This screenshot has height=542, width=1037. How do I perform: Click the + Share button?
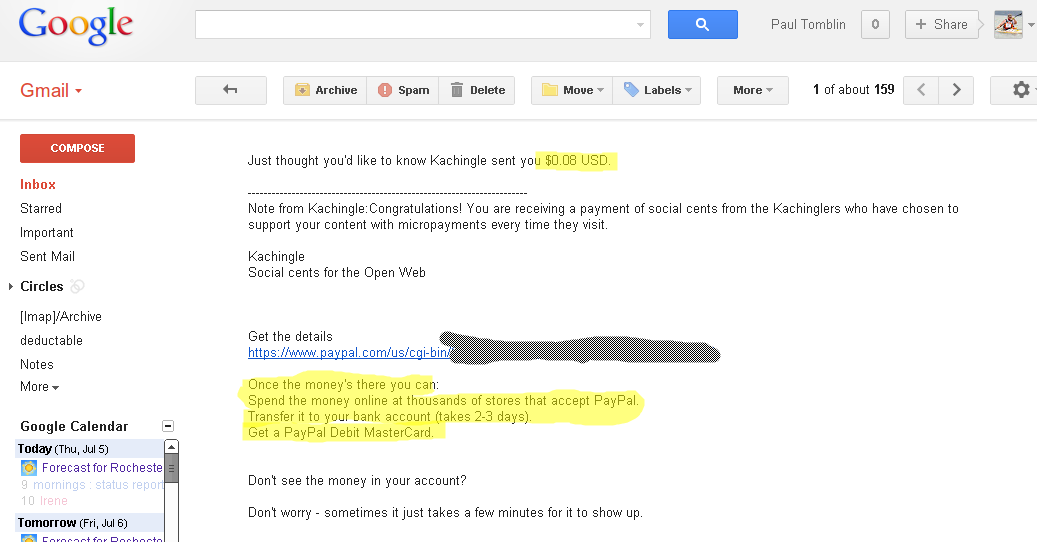941,24
